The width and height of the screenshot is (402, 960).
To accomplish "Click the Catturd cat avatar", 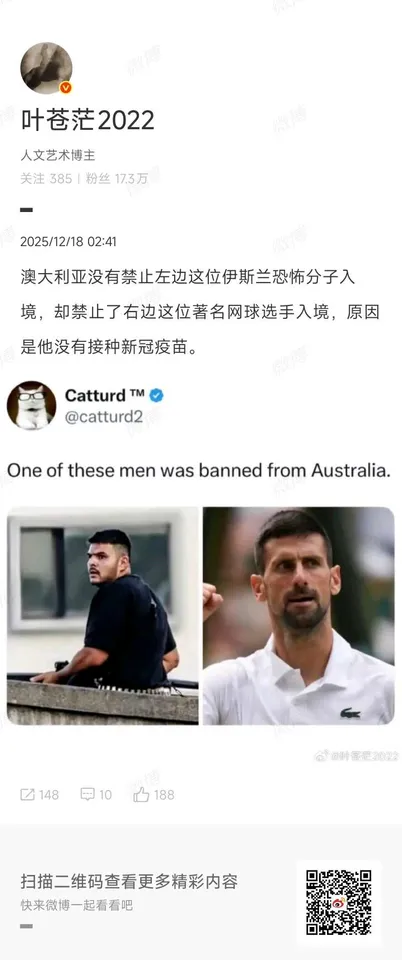I will (31, 405).
